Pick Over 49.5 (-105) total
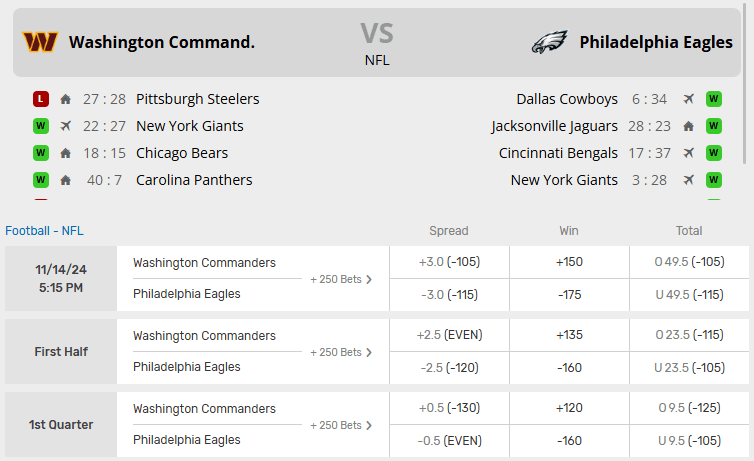The image size is (754, 461). click(689, 262)
